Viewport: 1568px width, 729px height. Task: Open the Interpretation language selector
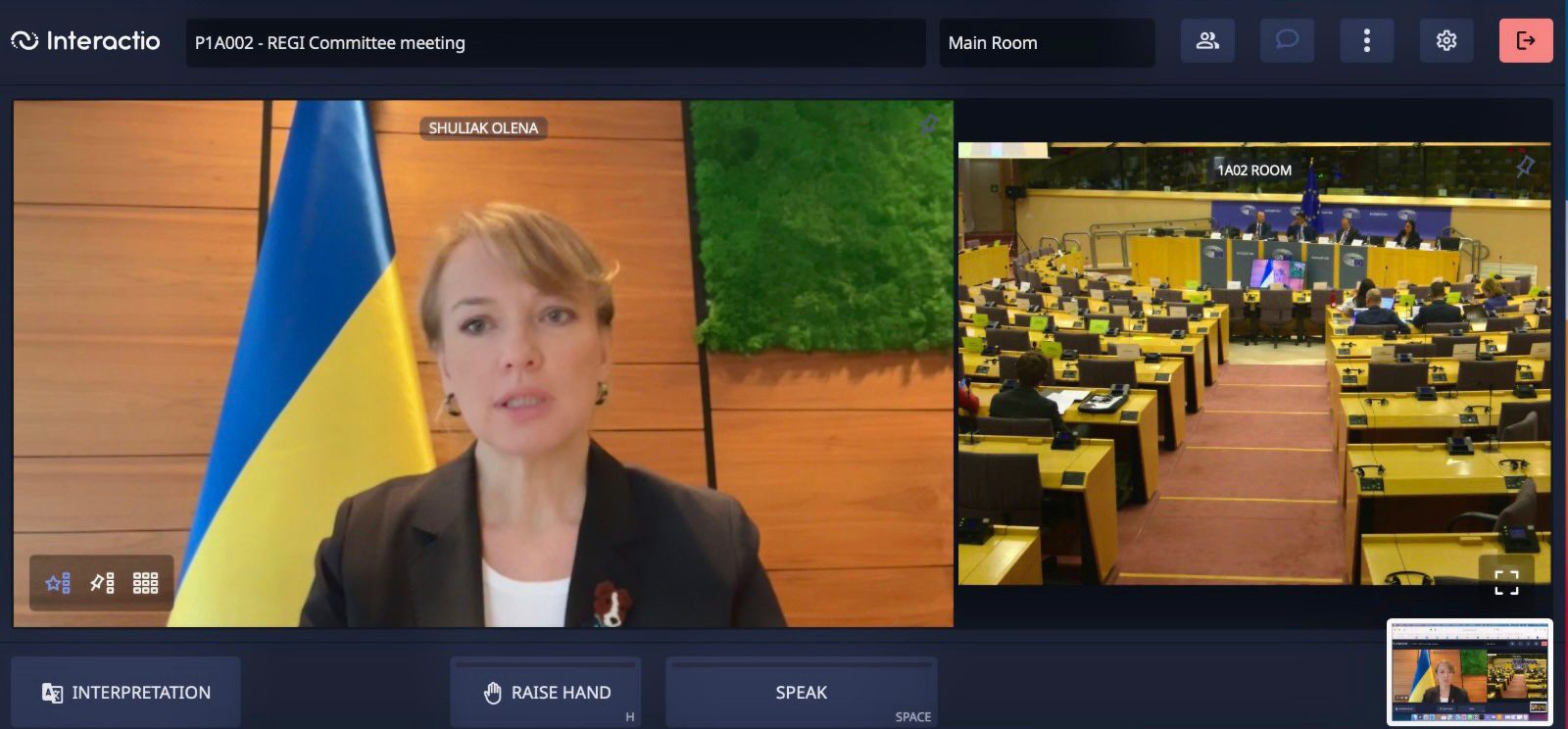pos(125,693)
